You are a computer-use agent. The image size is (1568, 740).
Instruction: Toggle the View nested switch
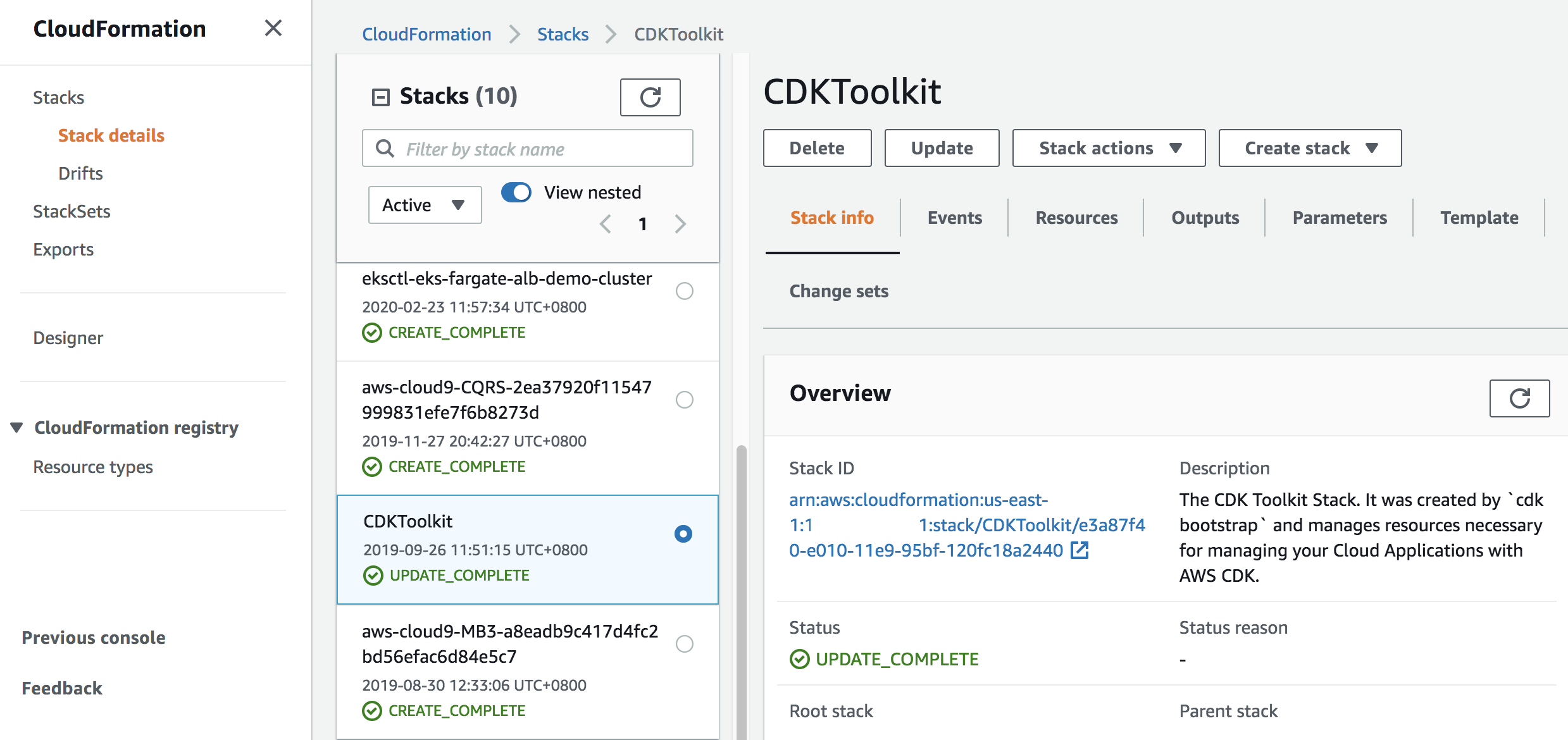pyautogui.click(x=516, y=192)
